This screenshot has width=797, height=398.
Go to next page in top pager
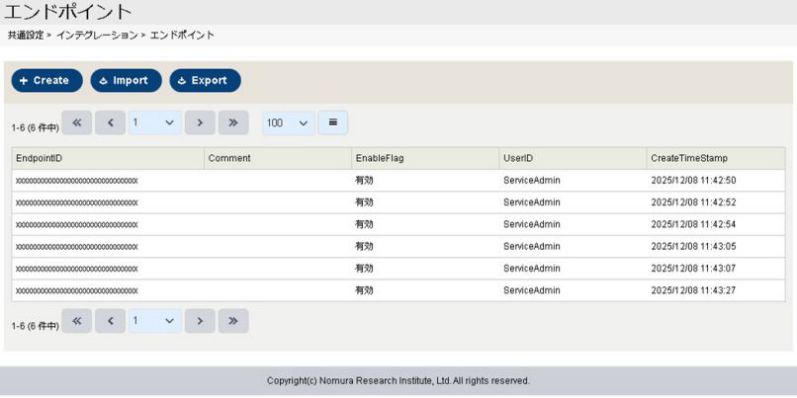(200, 123)
